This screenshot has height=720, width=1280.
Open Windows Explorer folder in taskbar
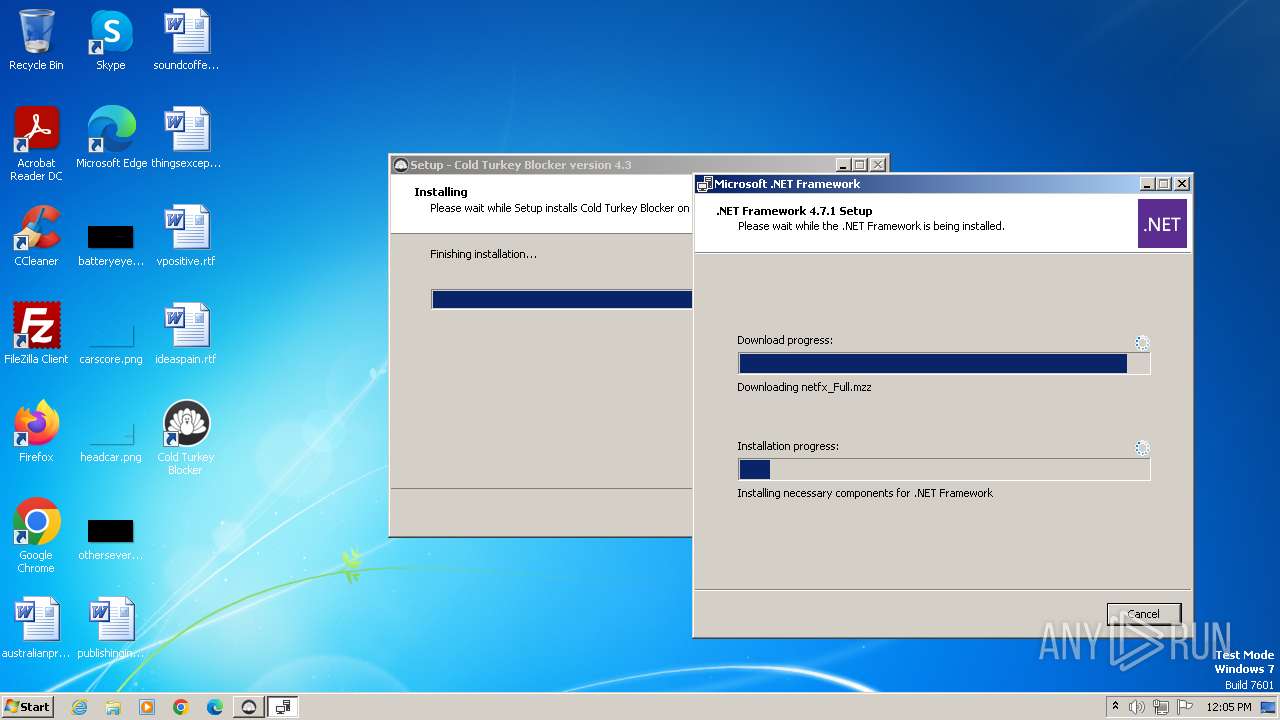[x=113, y=707]
